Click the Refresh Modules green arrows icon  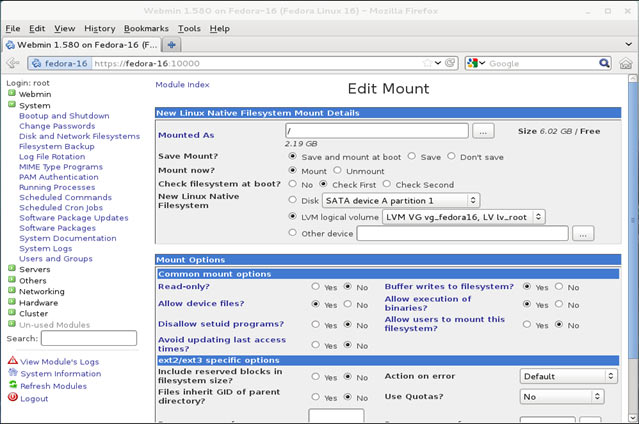point(13,385)
